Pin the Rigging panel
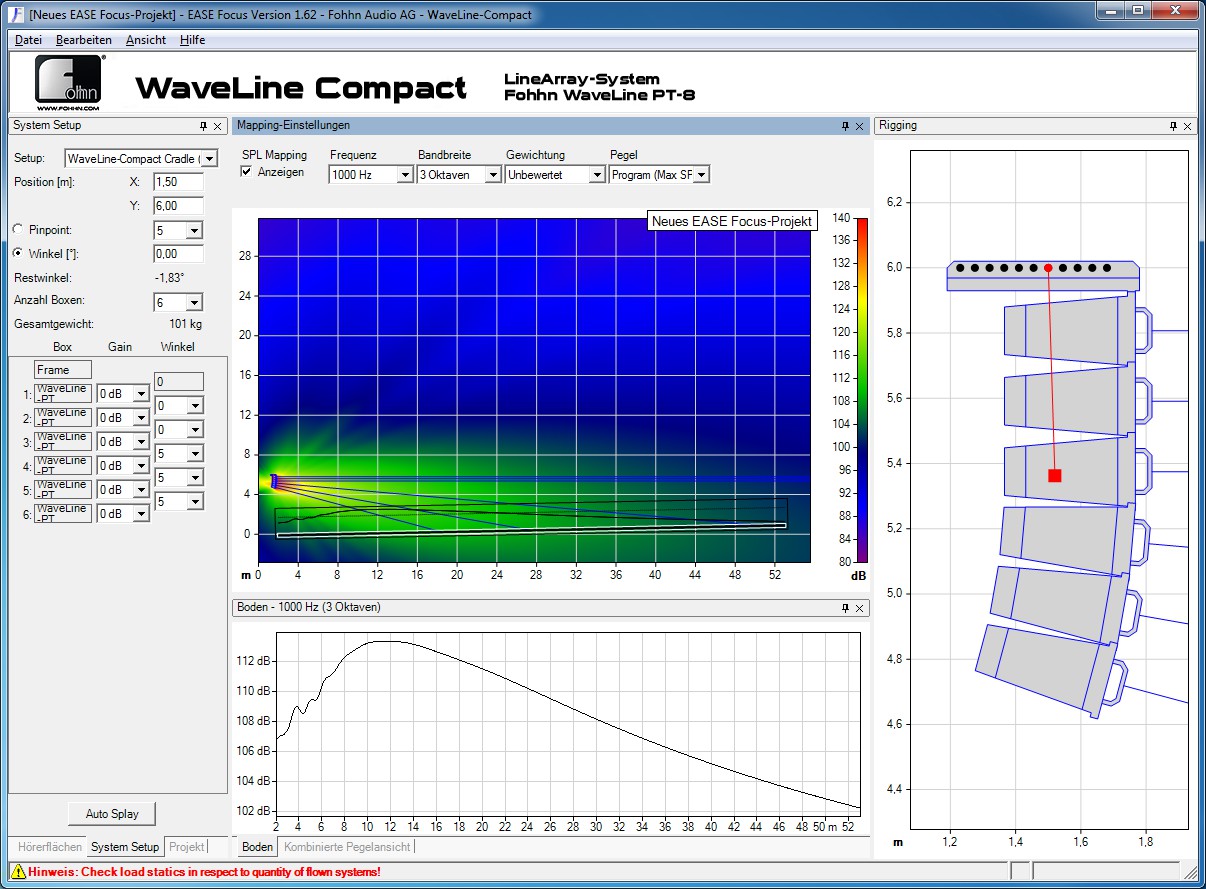This screenshot has width=1206, height=889. [1174, 126]
